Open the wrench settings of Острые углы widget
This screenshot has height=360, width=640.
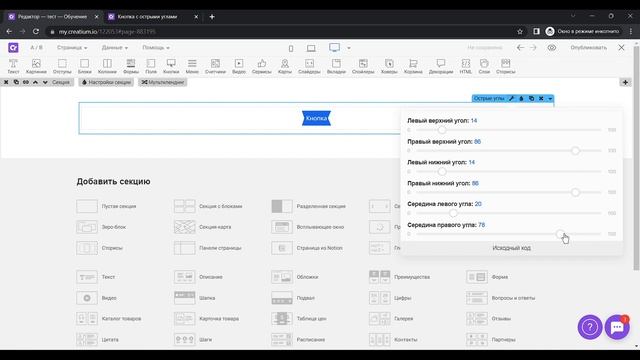[x=512, y=98]
